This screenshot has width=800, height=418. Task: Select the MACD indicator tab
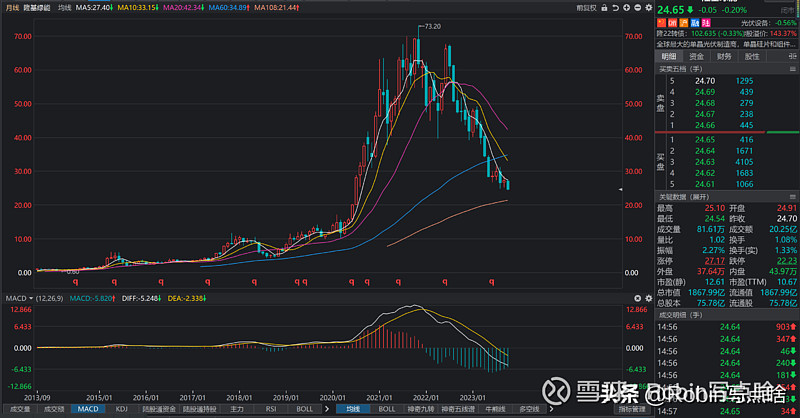pyautogui.click(x=88, y=409)
